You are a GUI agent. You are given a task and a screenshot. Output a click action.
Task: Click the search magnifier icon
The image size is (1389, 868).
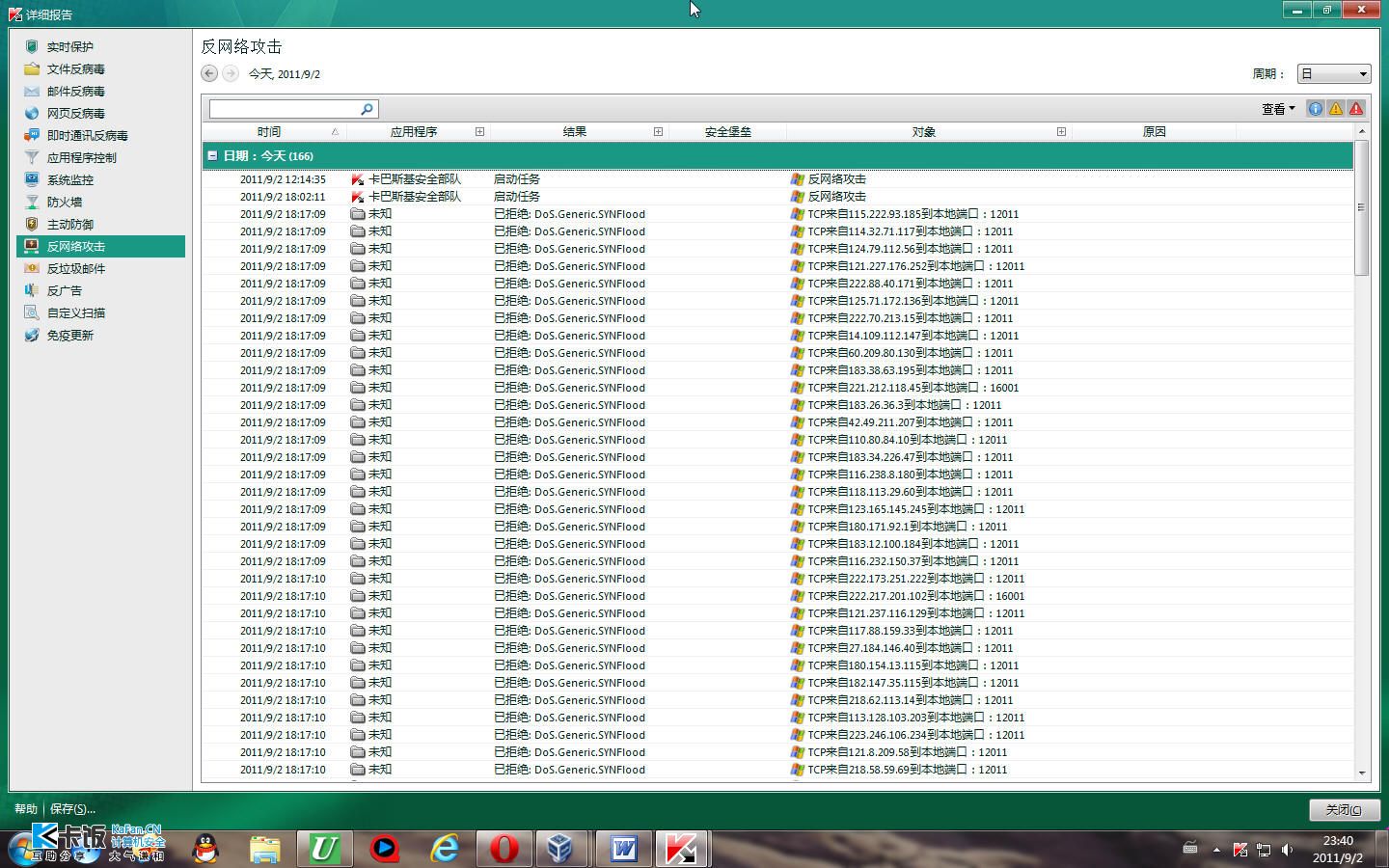[367, 109]
